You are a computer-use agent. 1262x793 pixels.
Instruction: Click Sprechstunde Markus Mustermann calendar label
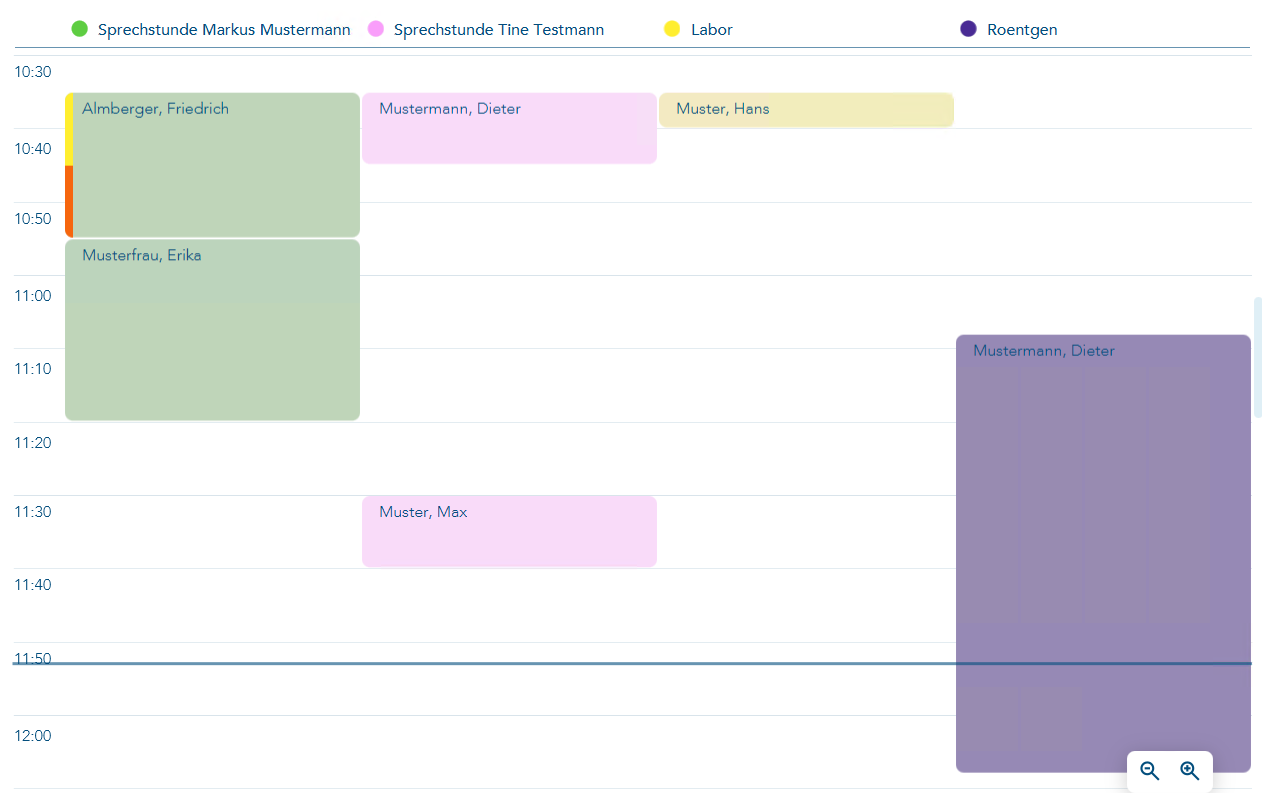(x=224, y=30)
